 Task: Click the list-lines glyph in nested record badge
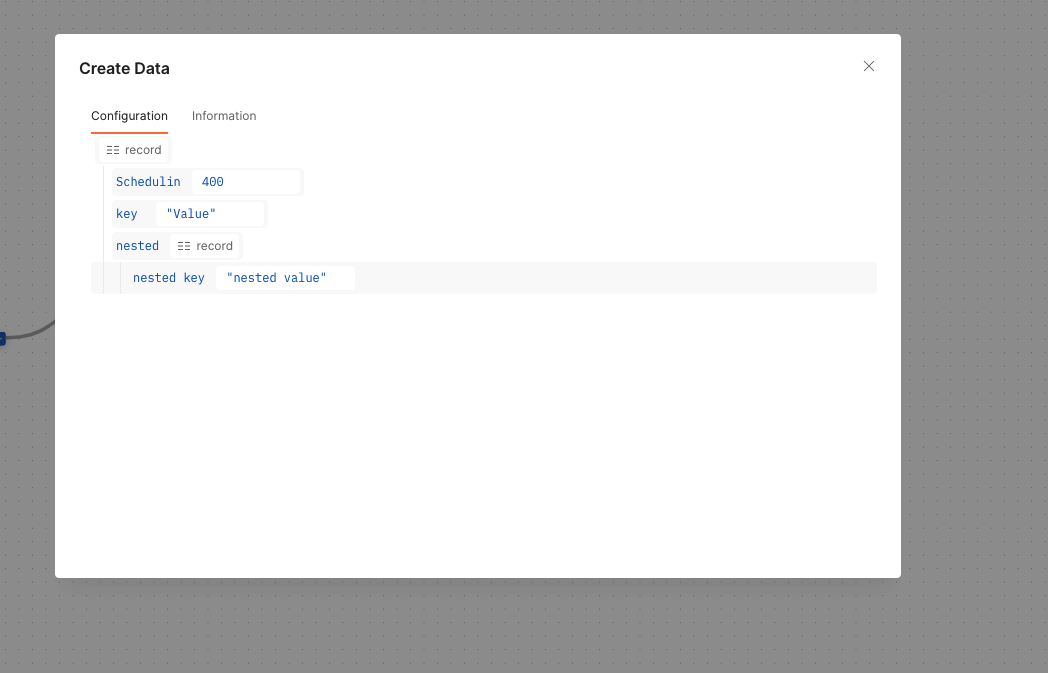[x=183, y=245]
